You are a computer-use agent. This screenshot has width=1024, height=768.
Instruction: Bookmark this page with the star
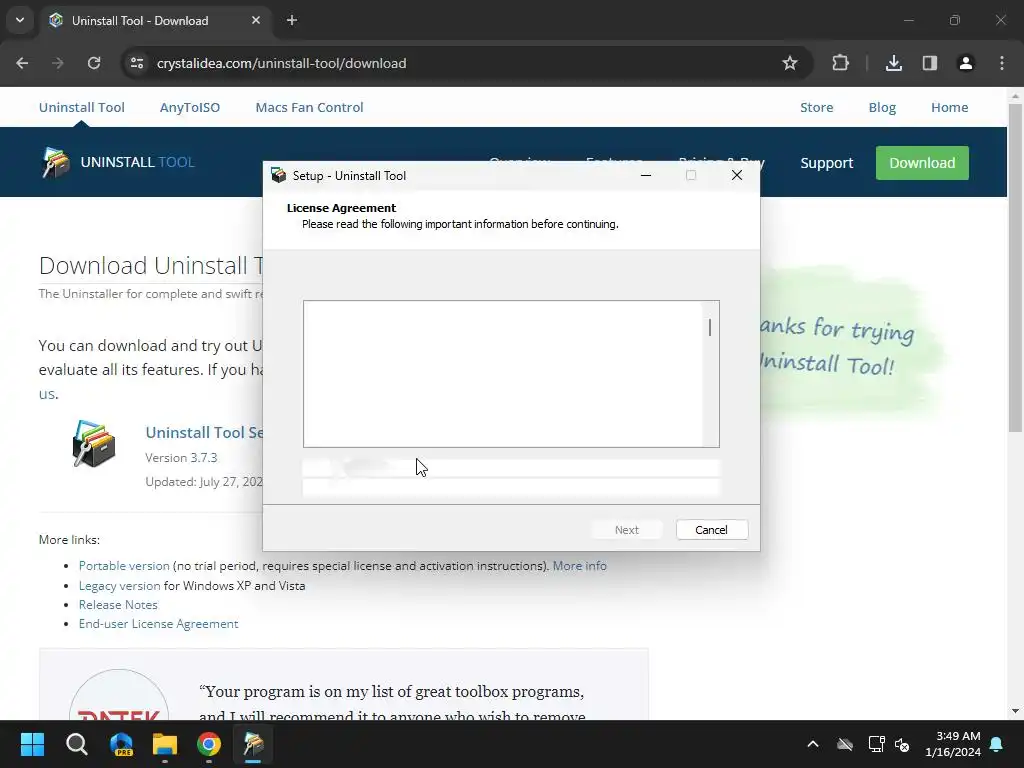pos(790,63)
